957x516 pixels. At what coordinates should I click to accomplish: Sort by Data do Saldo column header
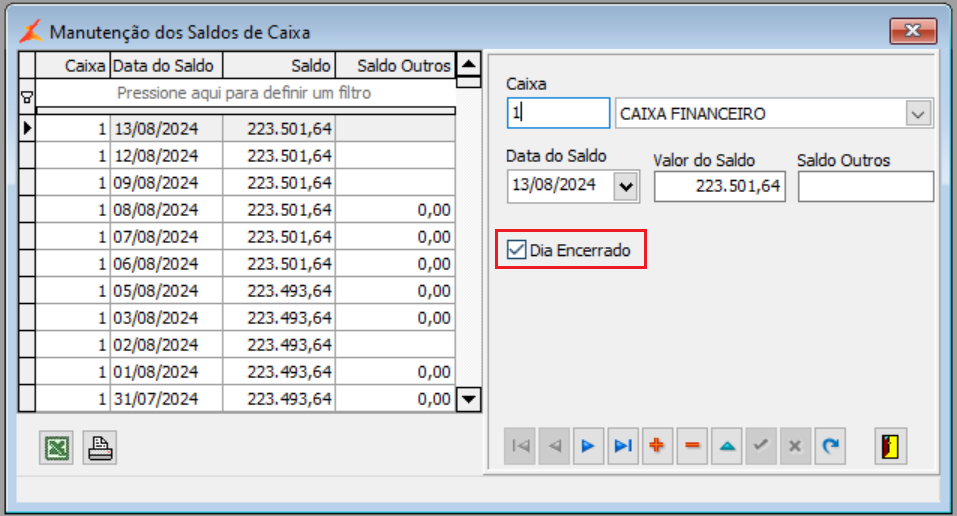click(167, 65)
